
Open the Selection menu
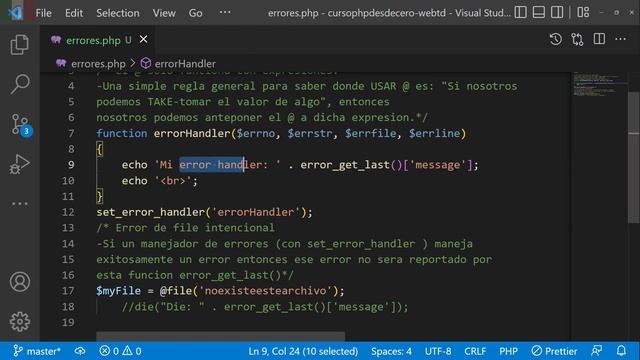(x=118, y=13)
